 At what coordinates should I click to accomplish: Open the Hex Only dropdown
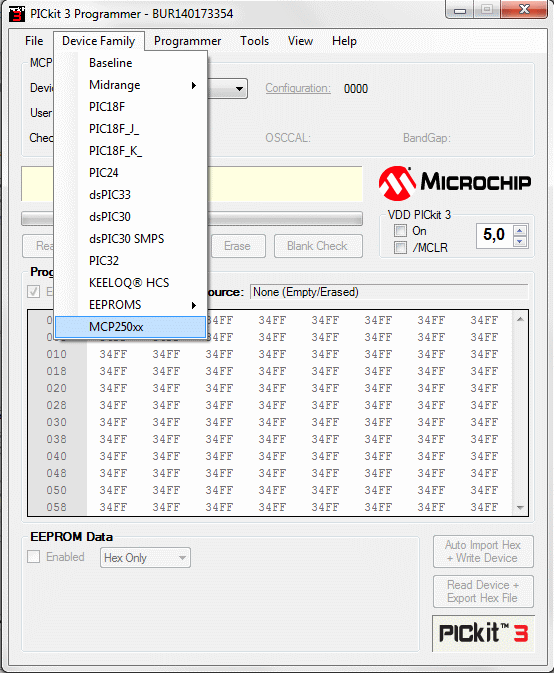pyautogui.click(x=145, y=558)
